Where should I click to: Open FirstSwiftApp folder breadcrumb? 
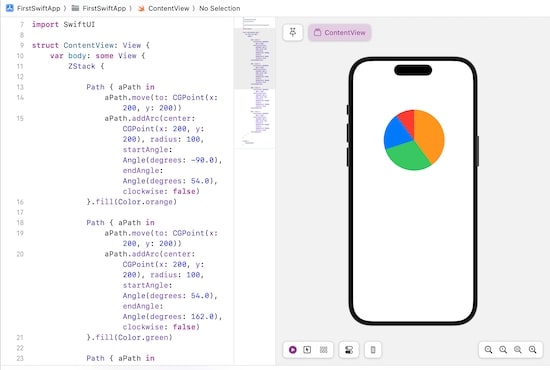104,8
